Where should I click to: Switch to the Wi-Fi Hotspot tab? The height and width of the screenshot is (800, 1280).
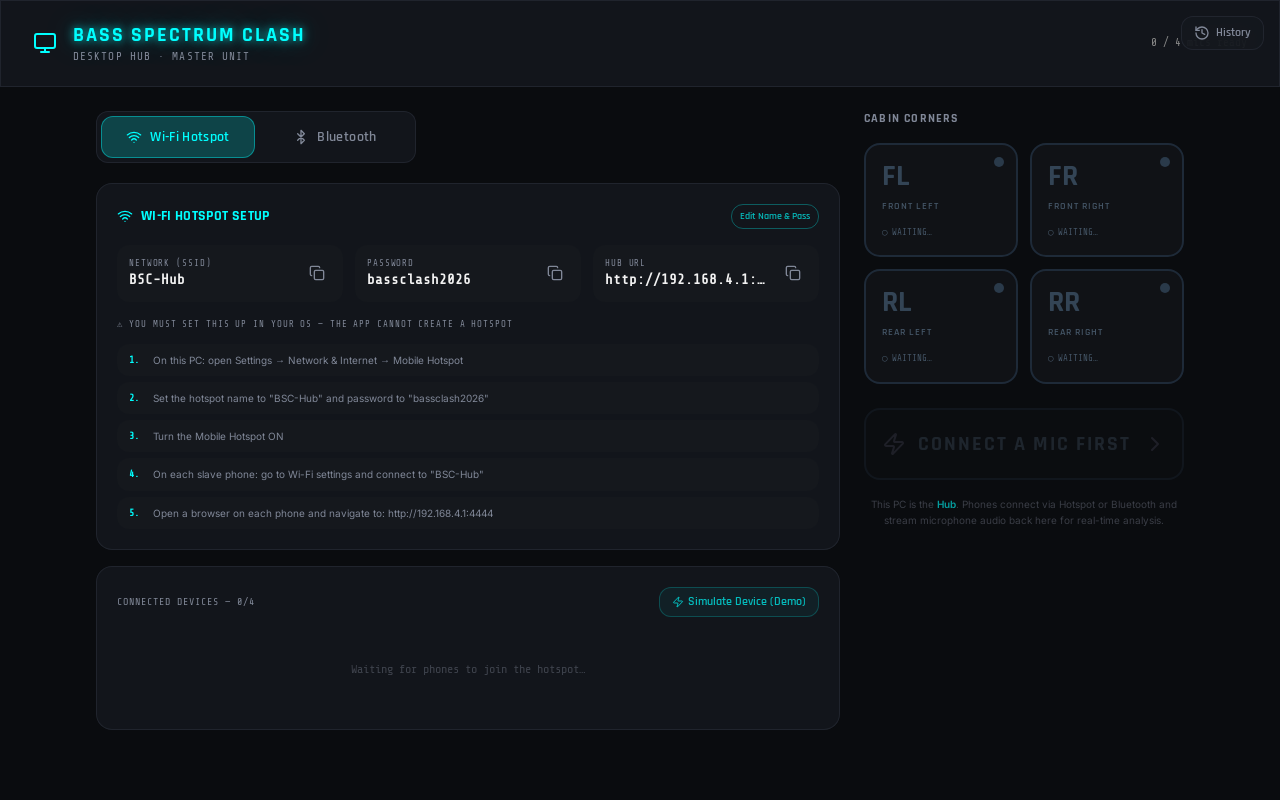(x=178, y=137)
